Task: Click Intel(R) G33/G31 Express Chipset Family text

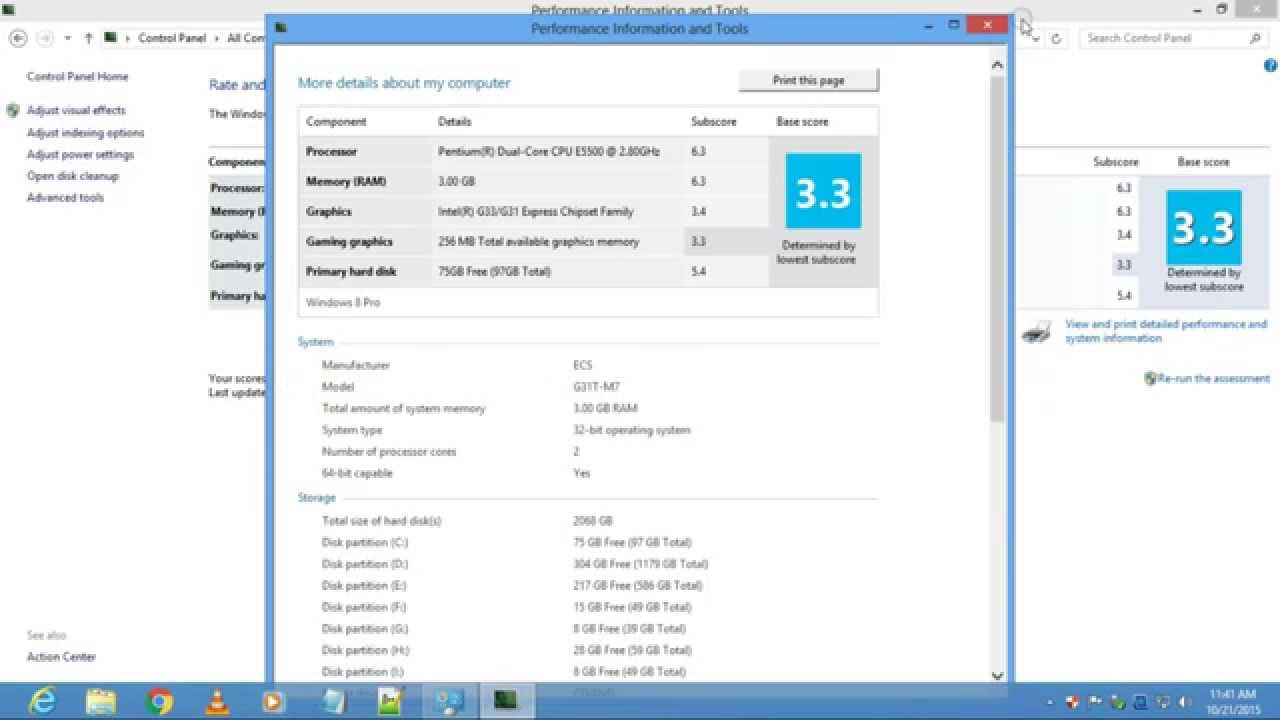Action: (535, 212)
